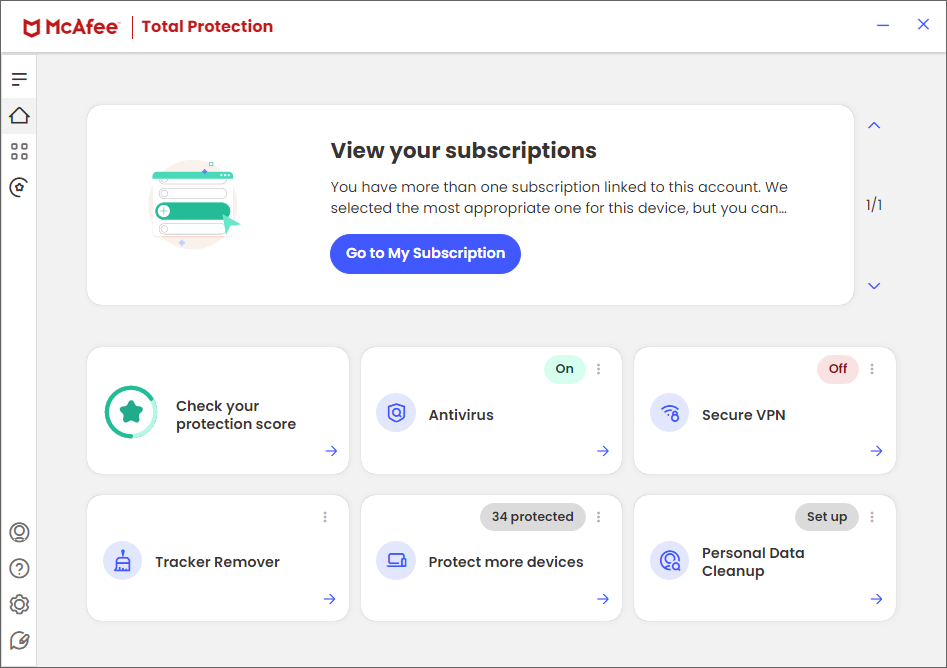The height and width of the screenshot is (668, 947).
Task: Click the 34 protected badge
Action: [532, 517]
